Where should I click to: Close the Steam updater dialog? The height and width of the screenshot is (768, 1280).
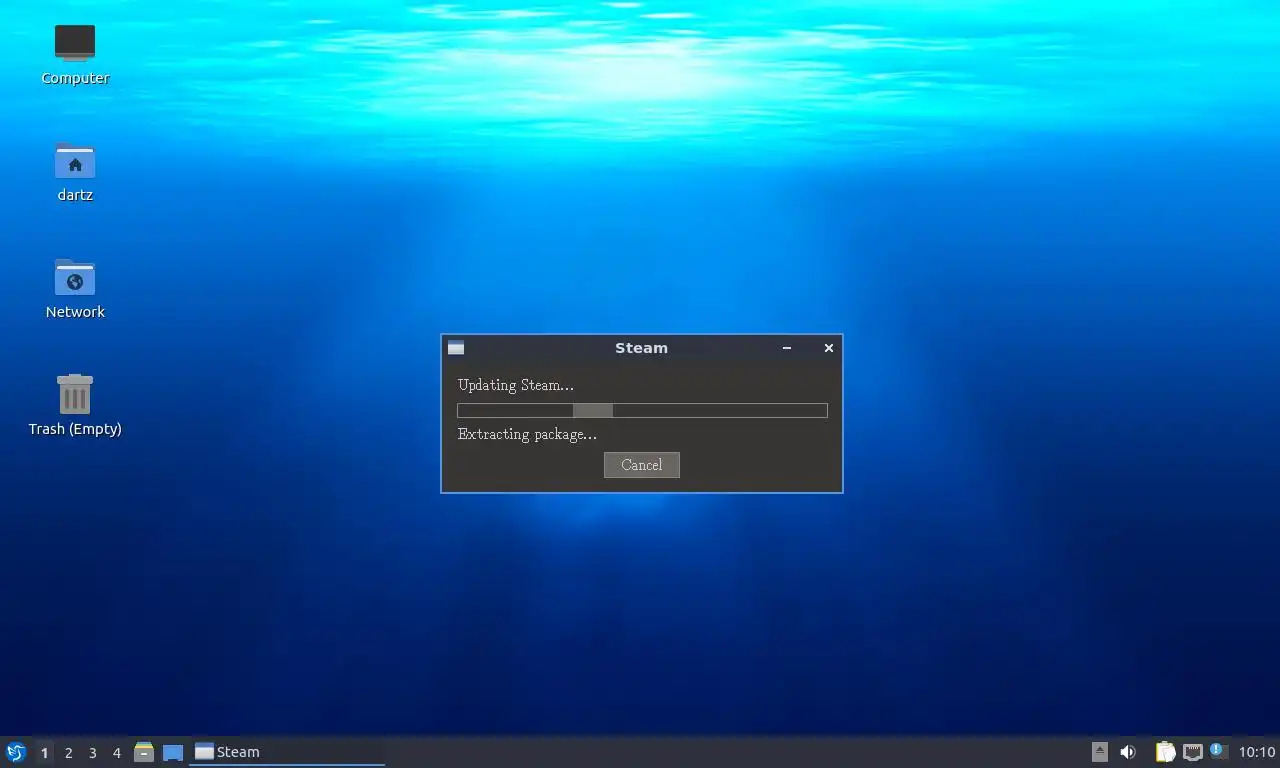828,348
